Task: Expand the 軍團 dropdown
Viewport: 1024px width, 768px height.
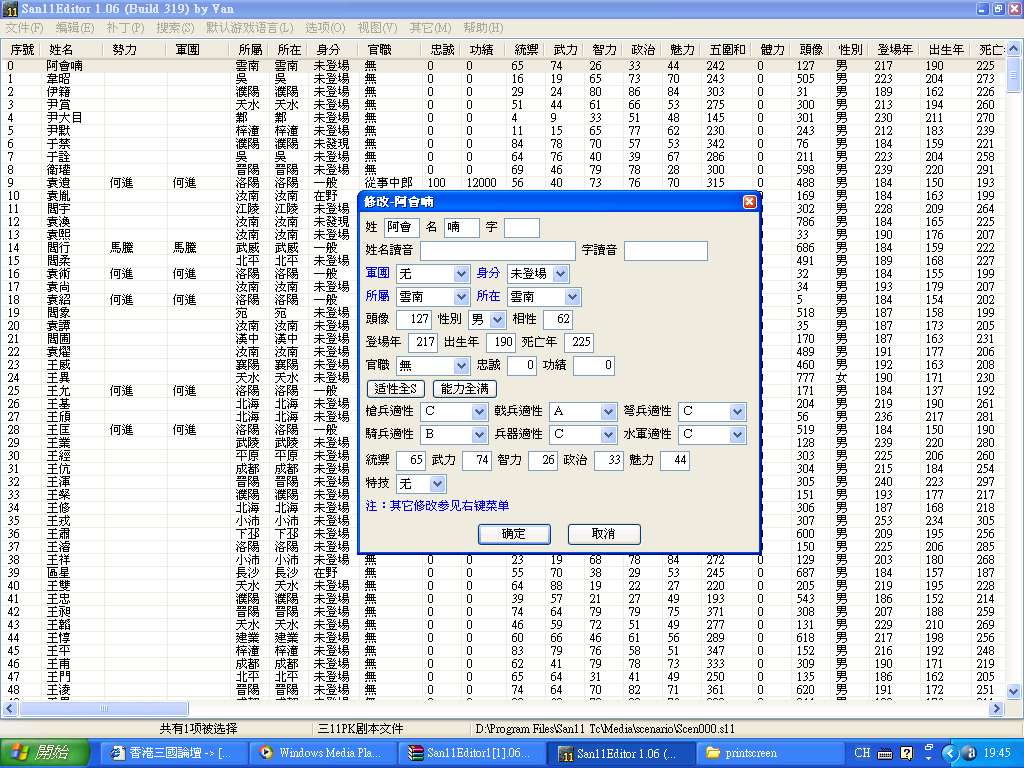Action: click(461, 274)
